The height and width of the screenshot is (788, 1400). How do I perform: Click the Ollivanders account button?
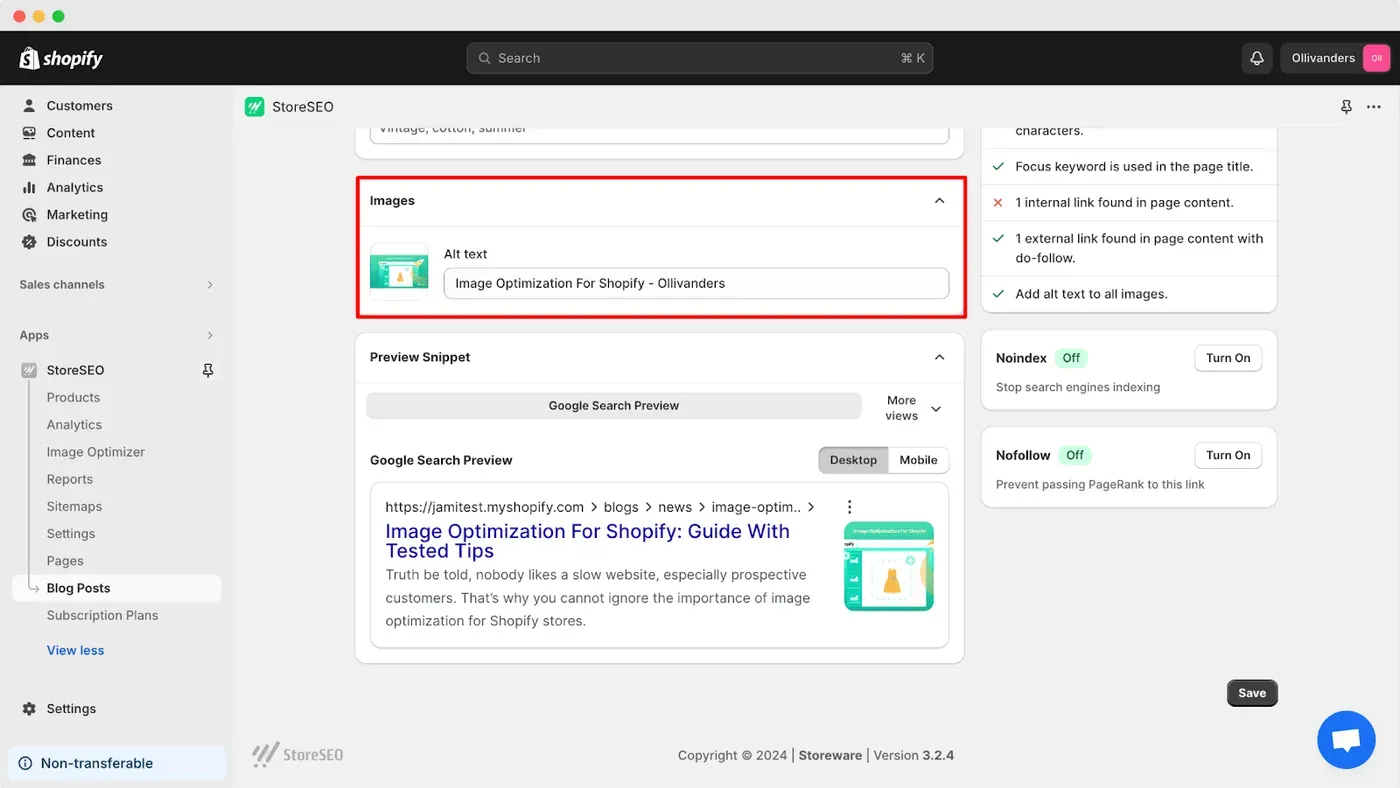click(x=1336, y=58)
